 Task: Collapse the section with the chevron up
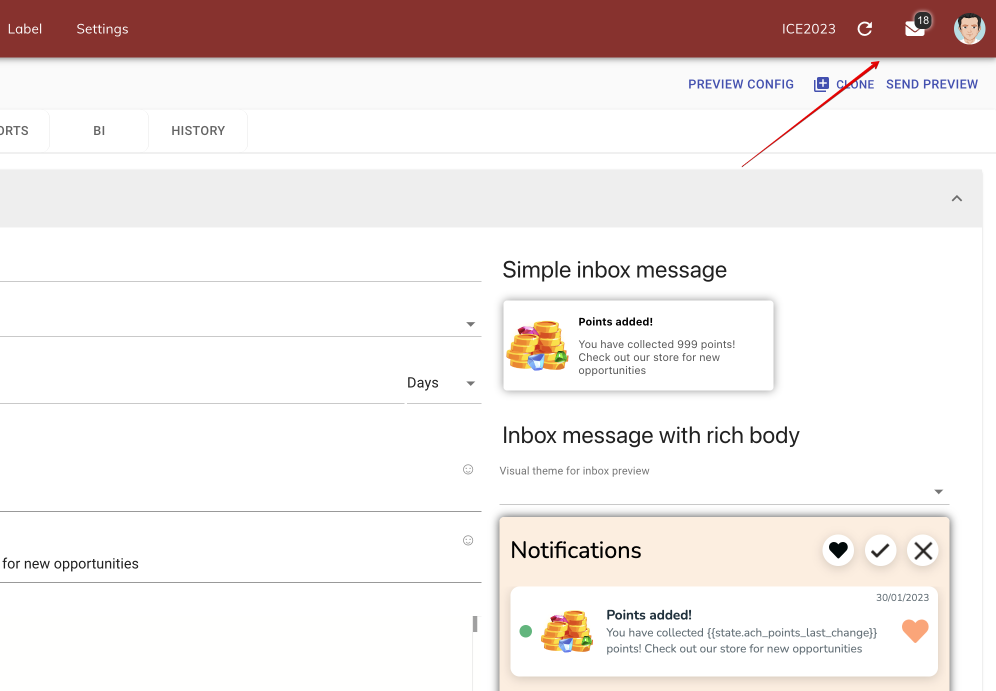[956, 199]
